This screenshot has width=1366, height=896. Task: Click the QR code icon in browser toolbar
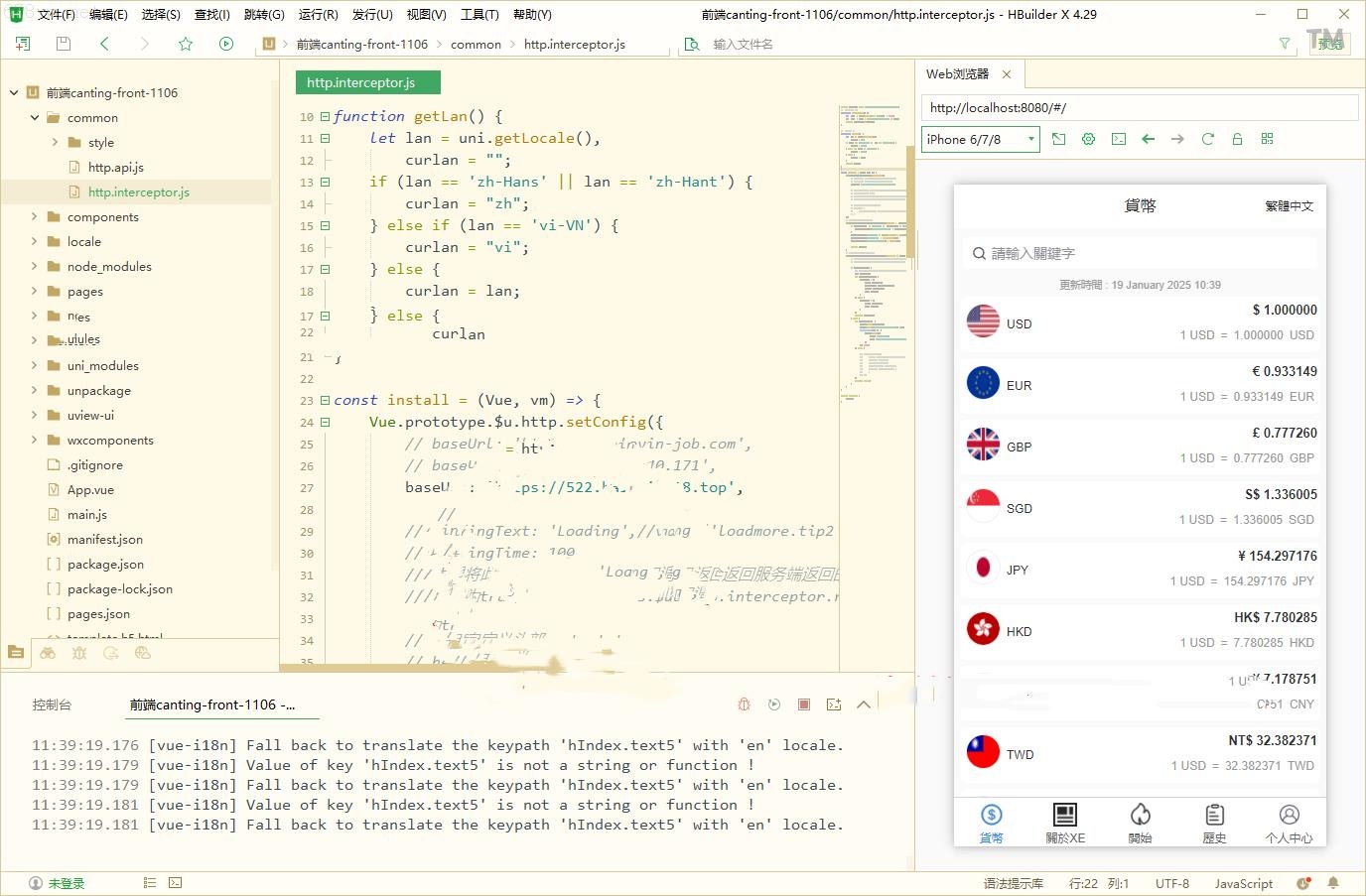[x=1267, y=139]
